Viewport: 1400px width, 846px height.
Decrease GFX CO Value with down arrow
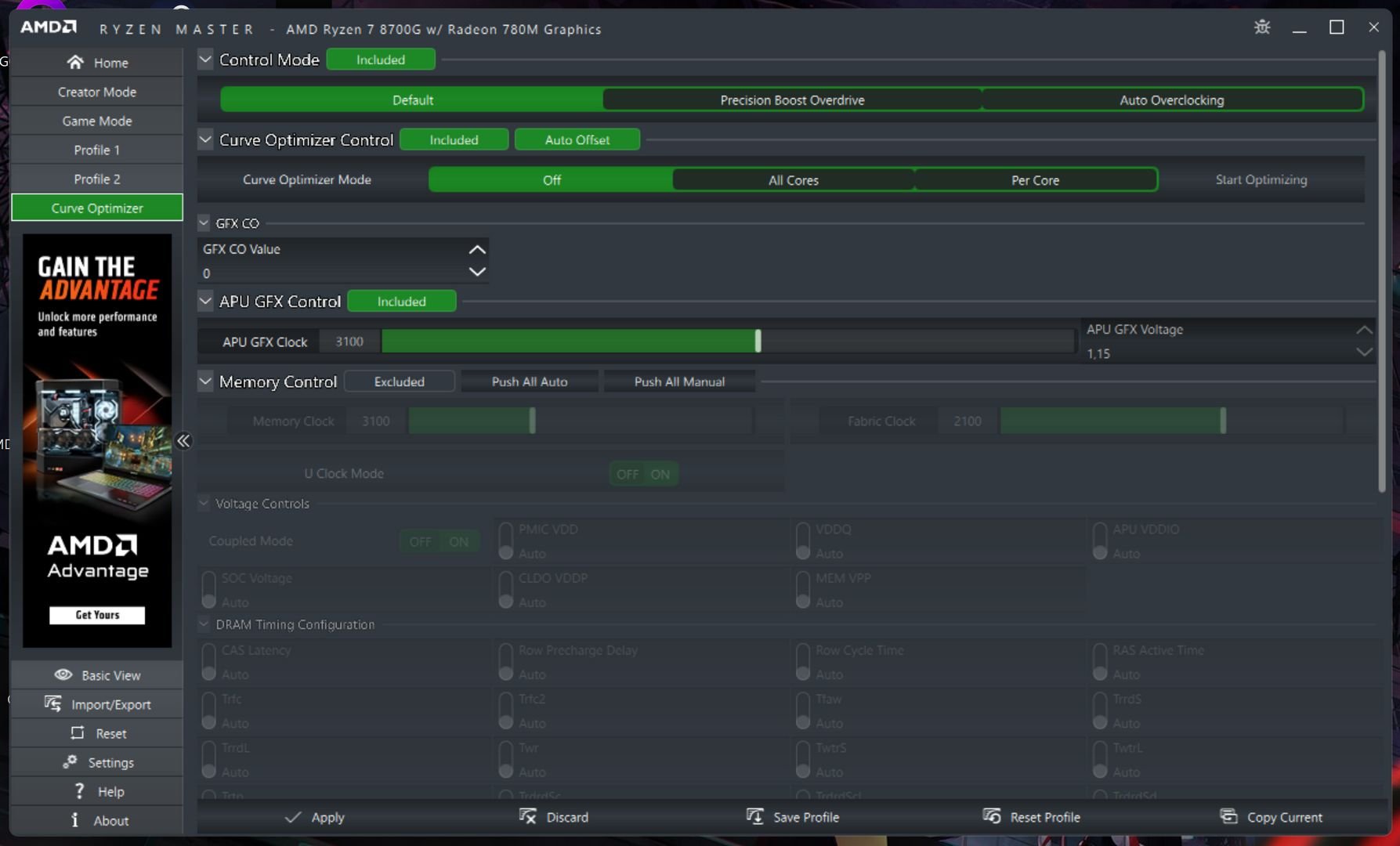tap(477, 272)
